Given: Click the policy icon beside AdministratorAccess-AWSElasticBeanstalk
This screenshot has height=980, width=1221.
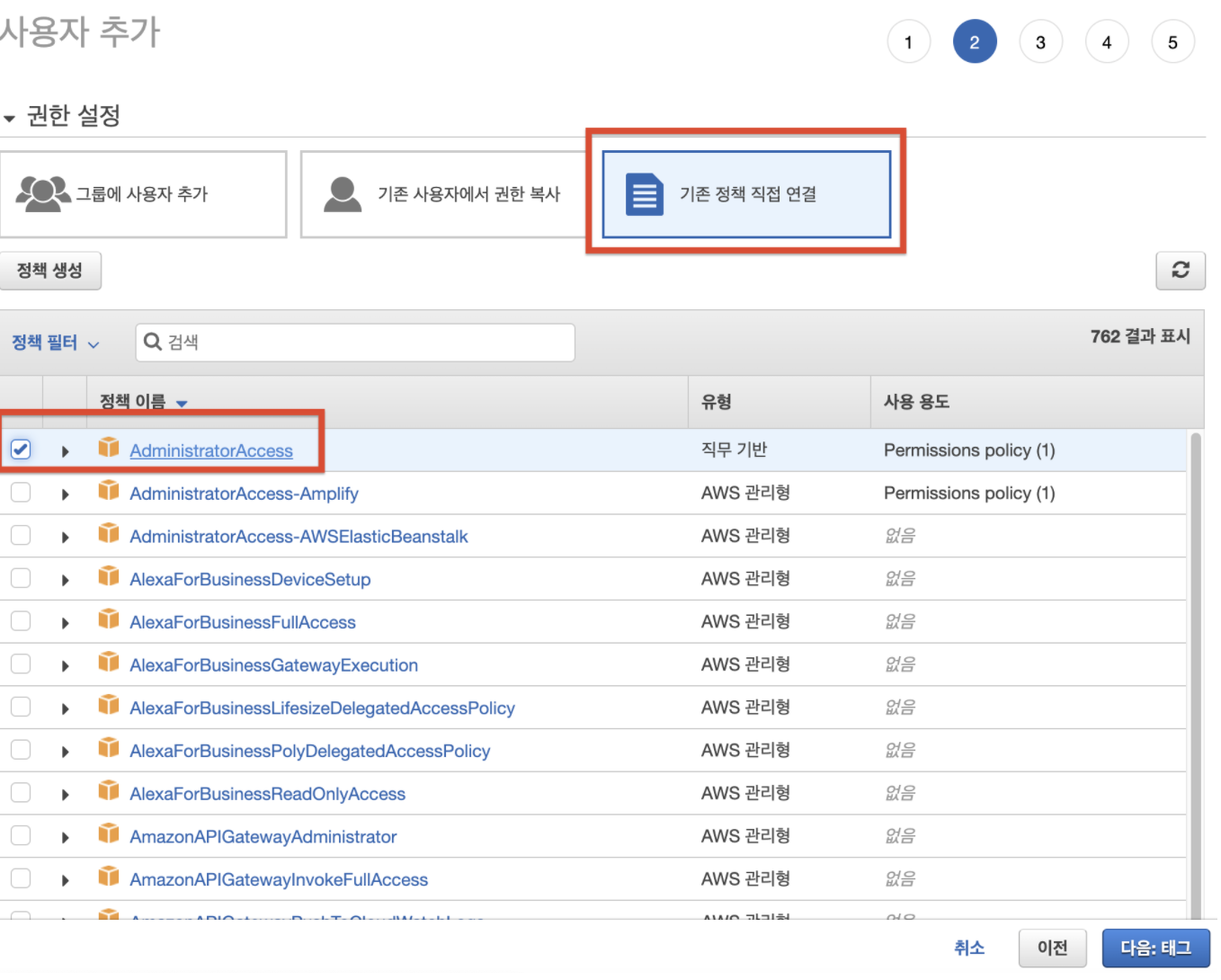Looking at the screenshot, I should point(109,533).
